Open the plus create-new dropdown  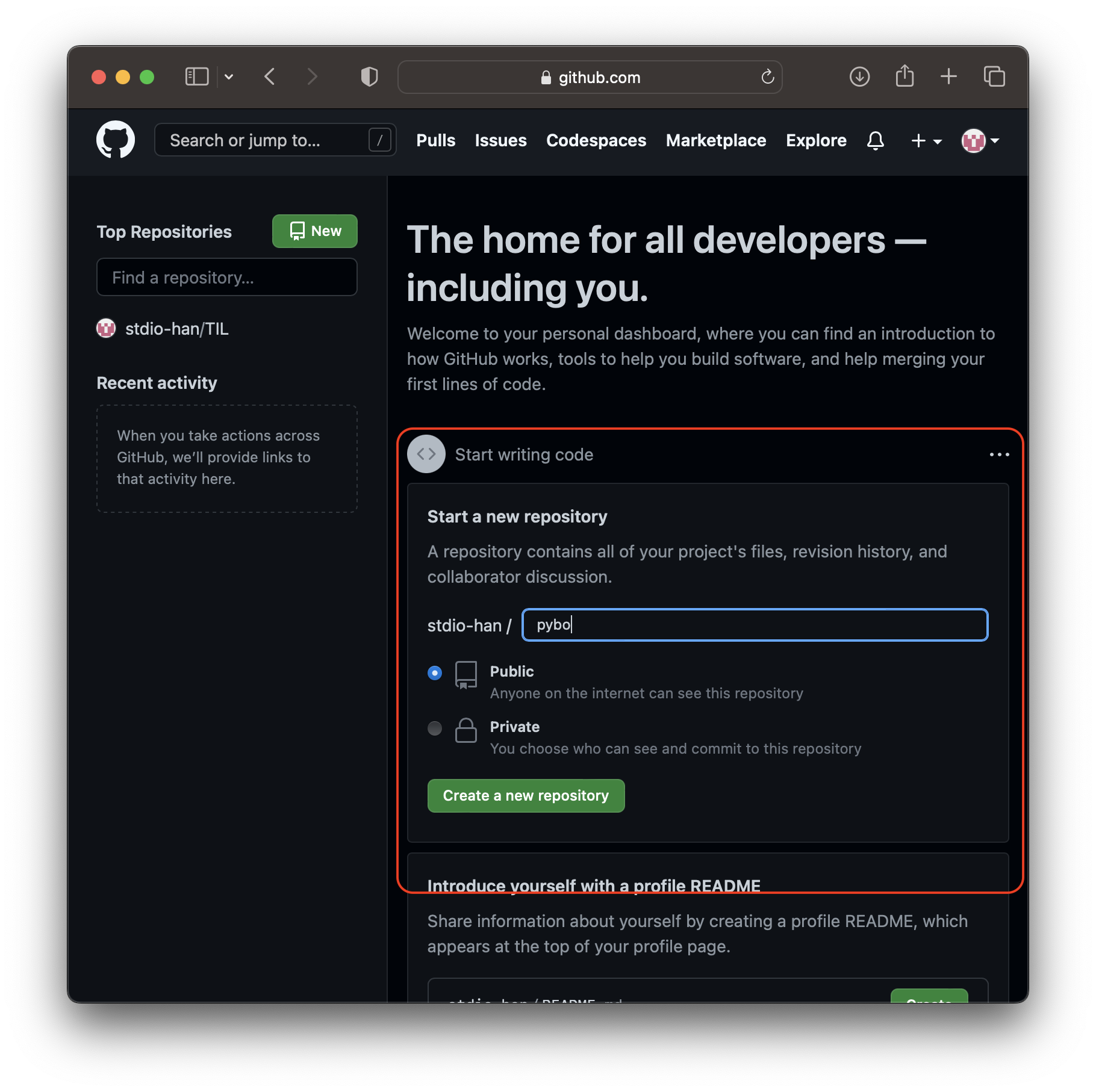[926, 141]
